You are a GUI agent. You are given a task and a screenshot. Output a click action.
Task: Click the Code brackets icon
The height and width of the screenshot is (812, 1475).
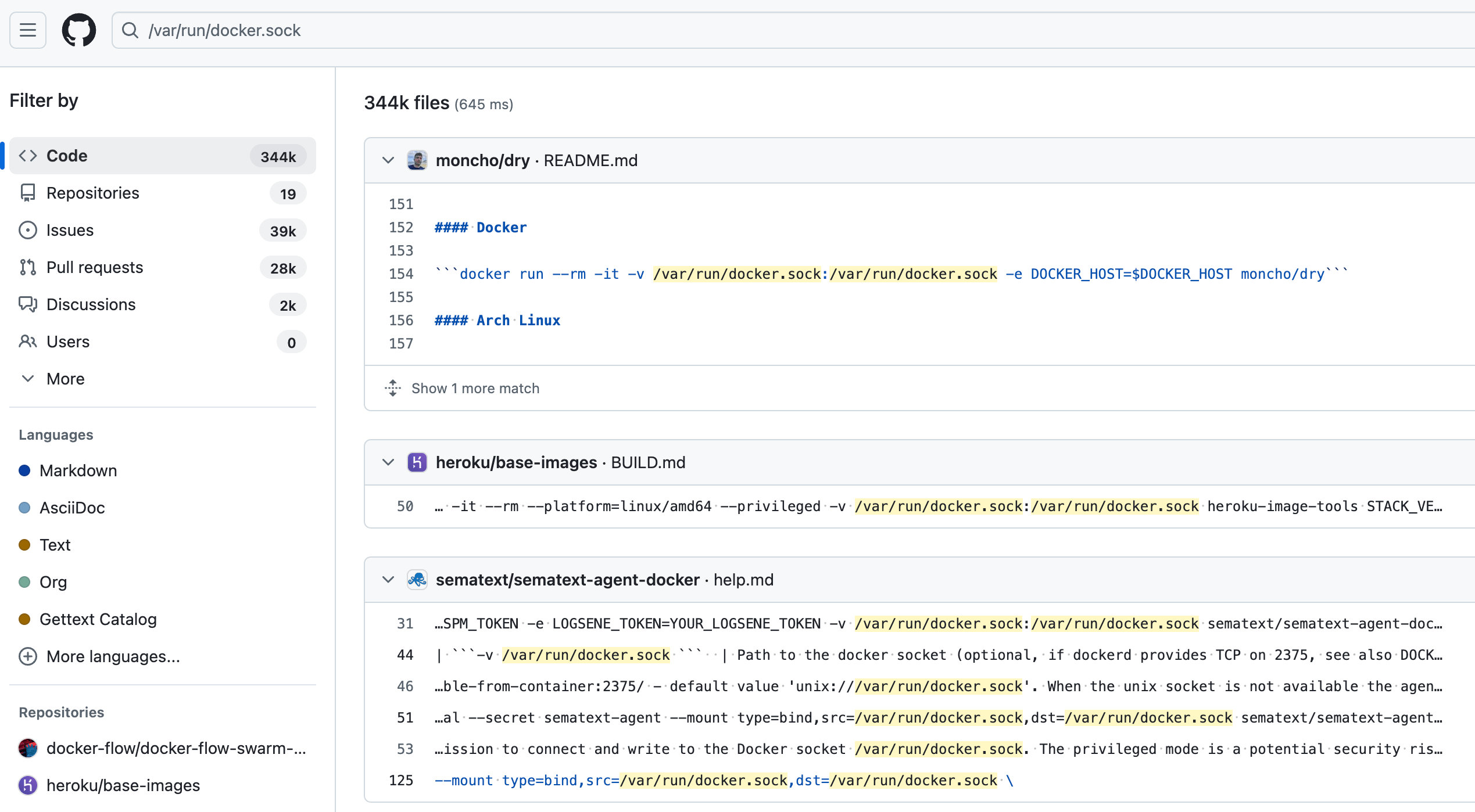pos(28,156)
